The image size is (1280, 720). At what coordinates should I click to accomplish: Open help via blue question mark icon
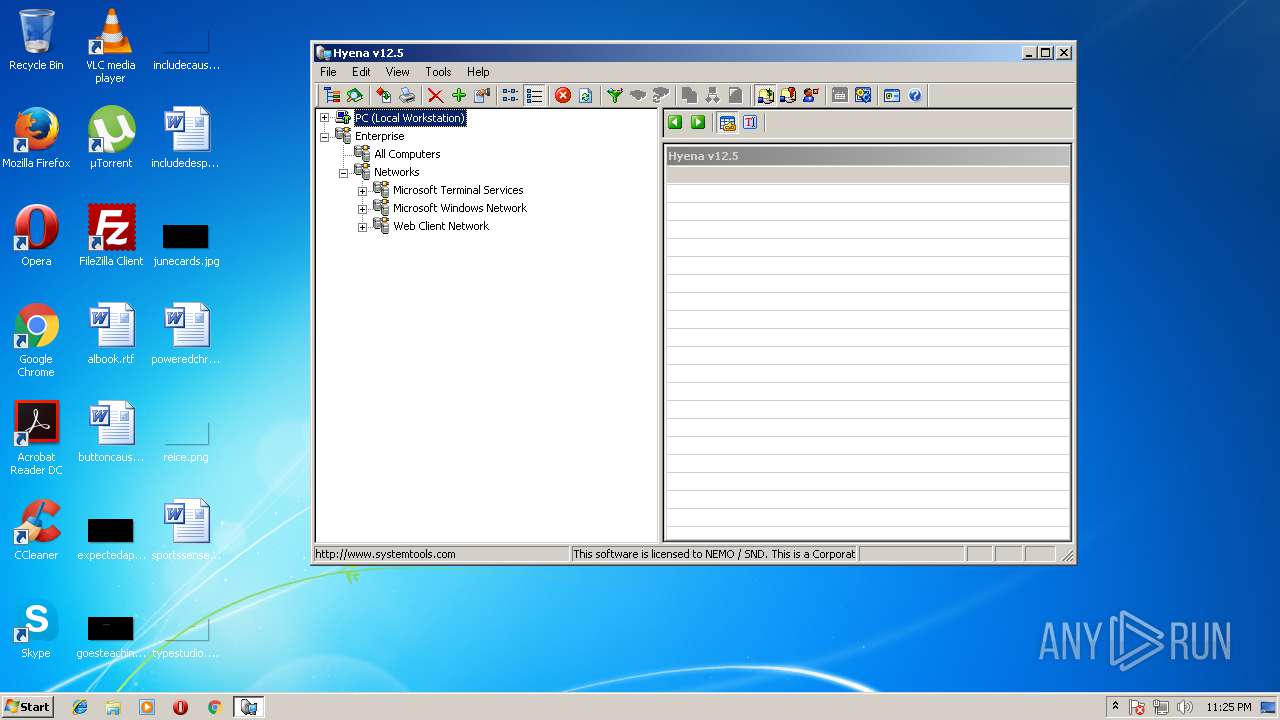915,95
